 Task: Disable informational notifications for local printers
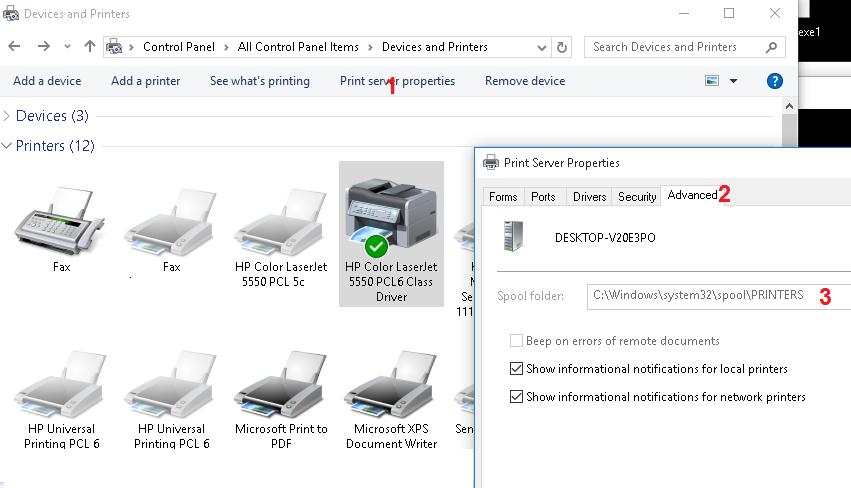pyautogui.click(x=517, y=369)
